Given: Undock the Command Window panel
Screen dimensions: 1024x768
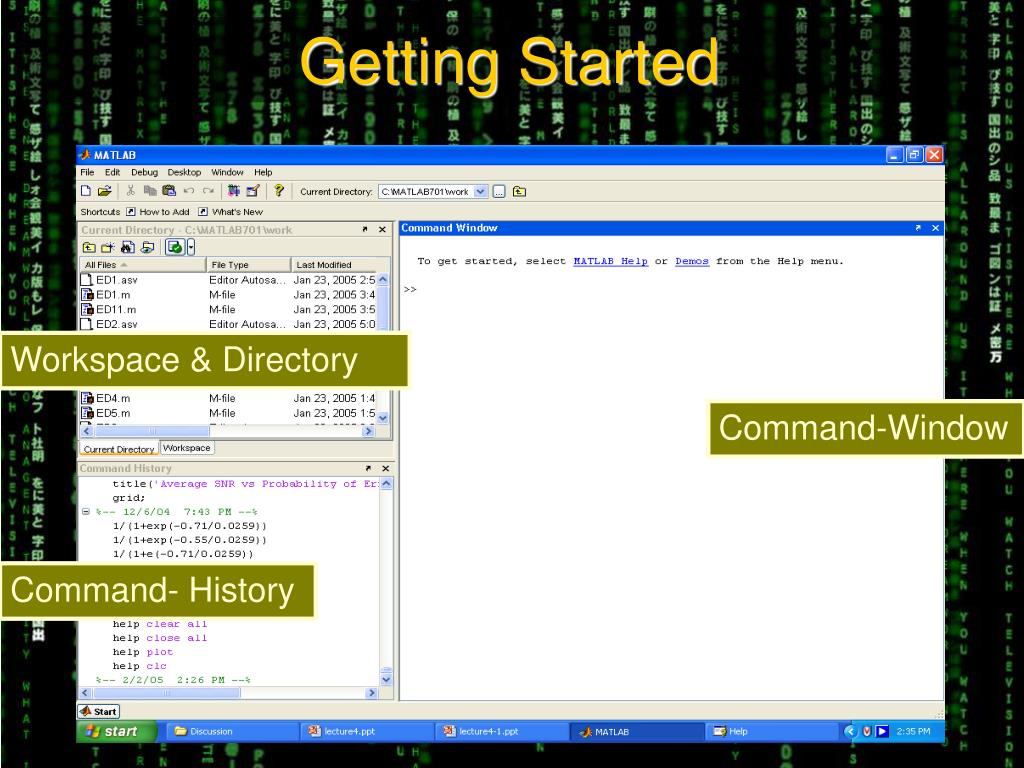Looking at the screenshot, I should [918, 228].
